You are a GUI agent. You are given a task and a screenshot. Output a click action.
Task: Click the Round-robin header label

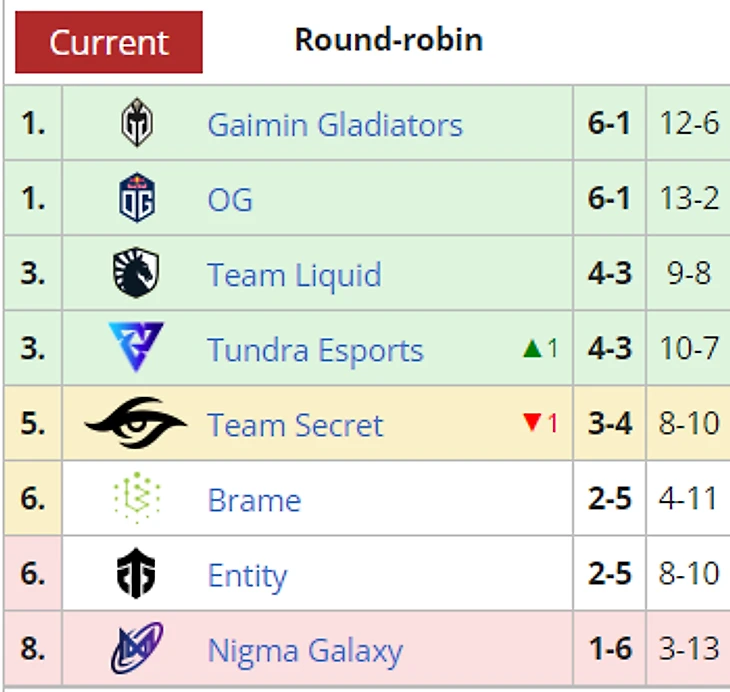click(x=388, y=40)
